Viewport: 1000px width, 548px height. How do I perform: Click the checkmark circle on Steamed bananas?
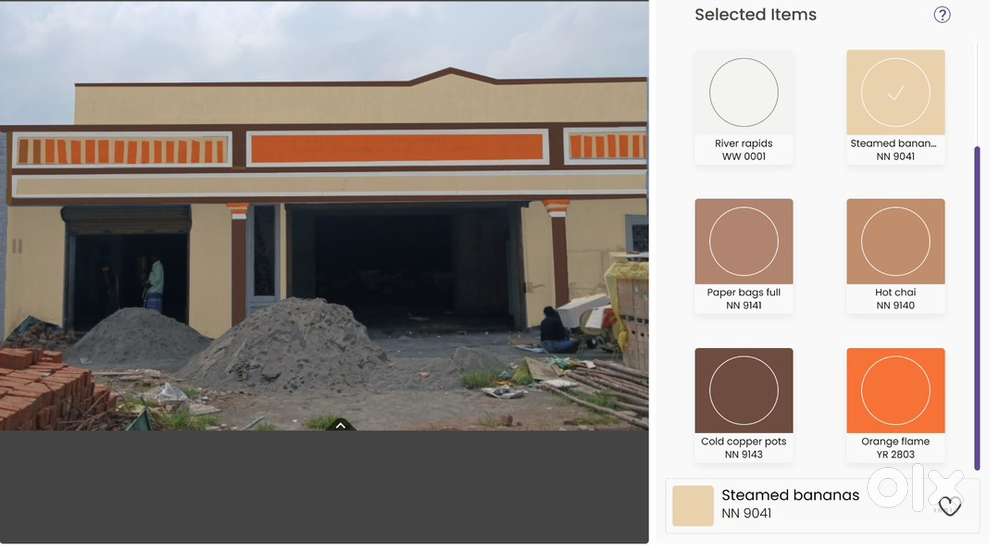[895, 93]
